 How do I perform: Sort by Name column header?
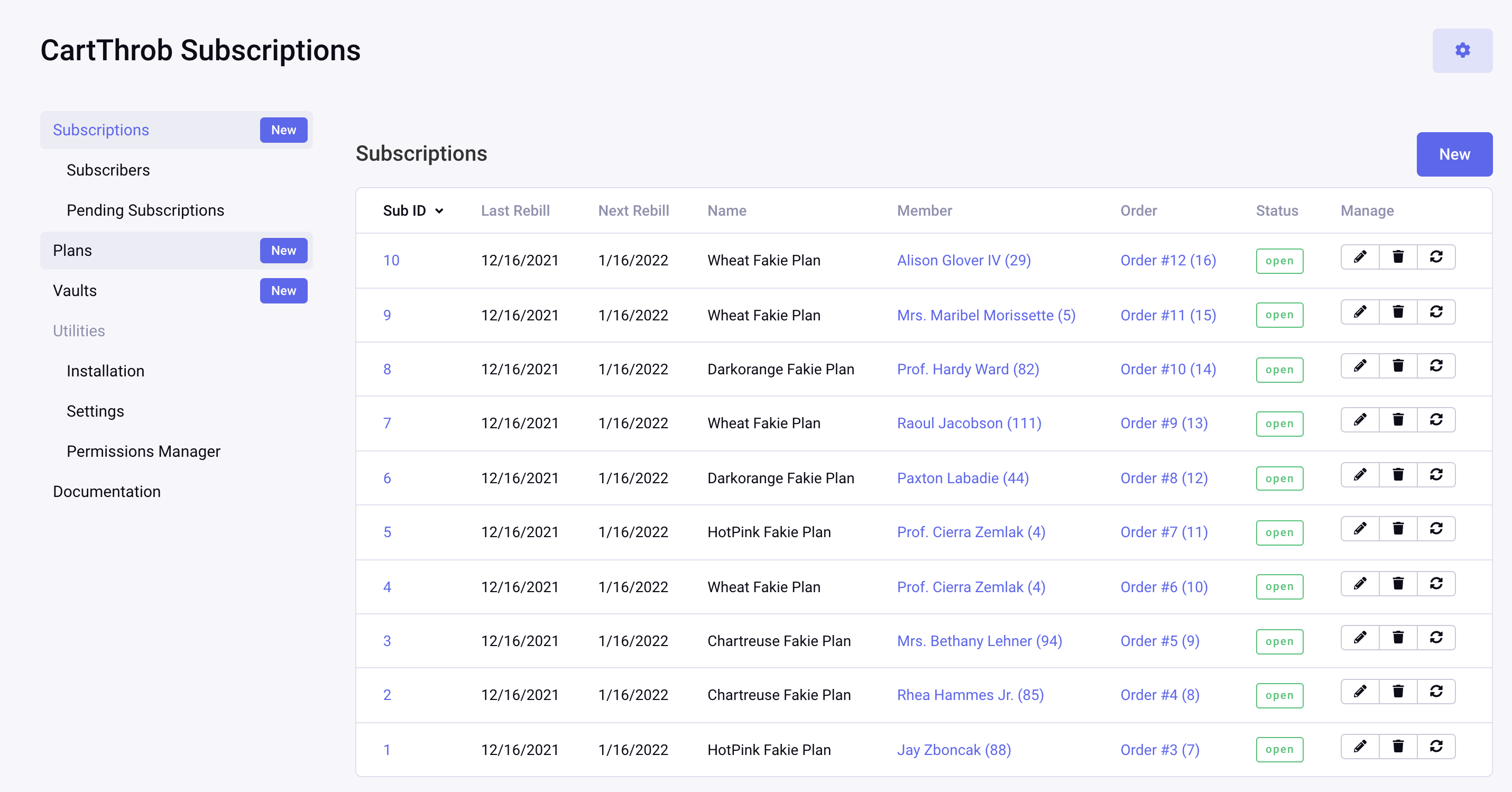[x=726, y=211]
